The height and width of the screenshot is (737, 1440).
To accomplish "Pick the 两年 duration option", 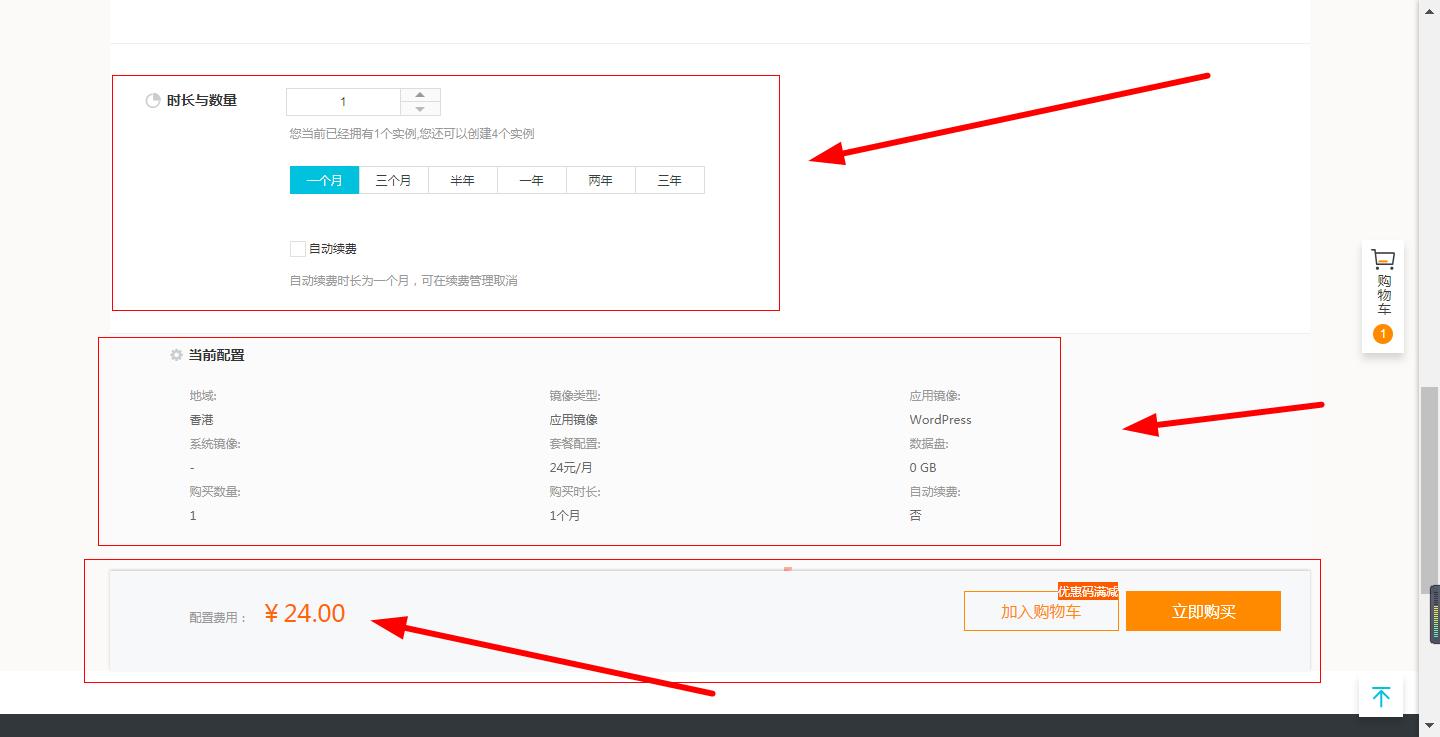I will tap(600, 180).
